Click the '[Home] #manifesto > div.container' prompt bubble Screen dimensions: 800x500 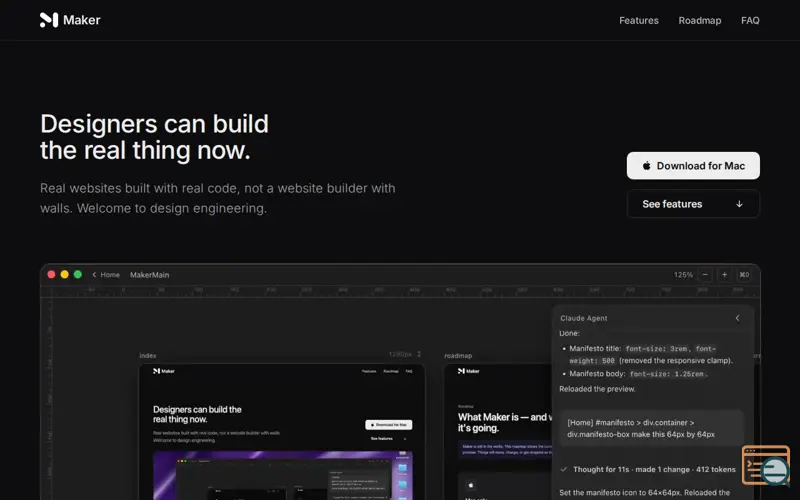pyautogui.click(x=652, y=429)
